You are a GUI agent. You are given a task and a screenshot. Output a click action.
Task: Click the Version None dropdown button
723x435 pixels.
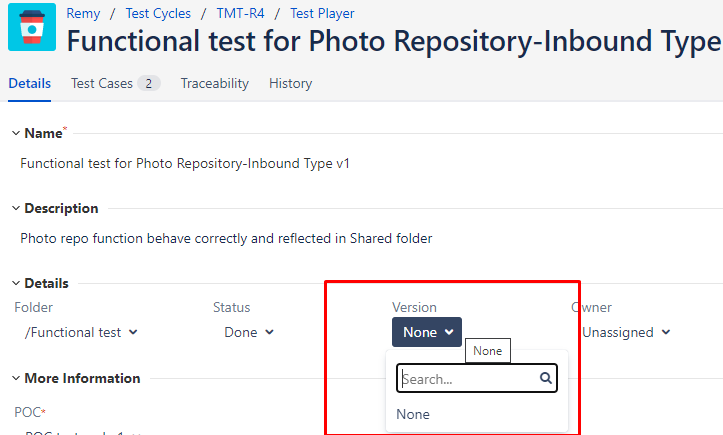click(427, 332)
